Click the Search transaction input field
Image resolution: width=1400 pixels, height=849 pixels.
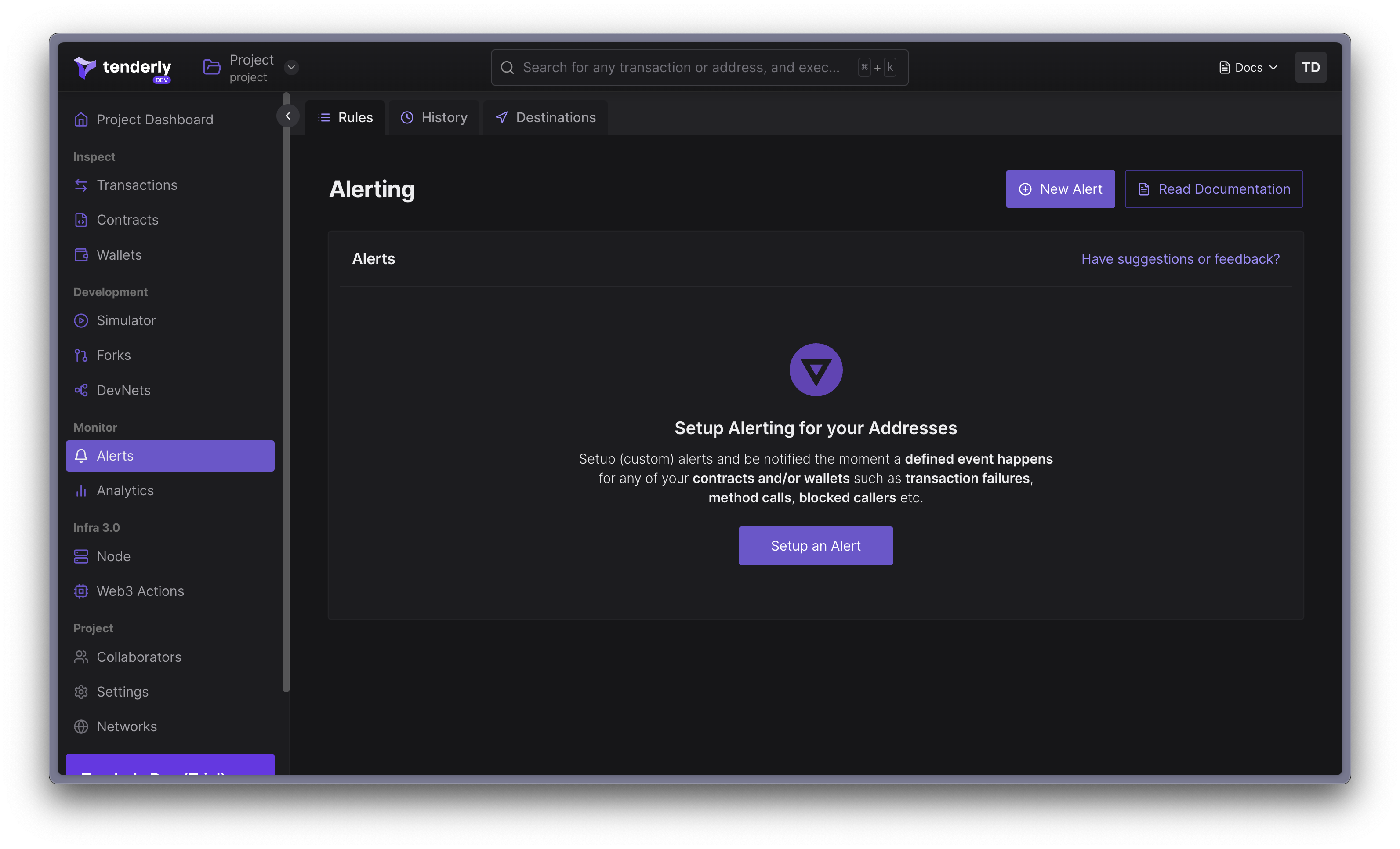[x=699, y=67]
